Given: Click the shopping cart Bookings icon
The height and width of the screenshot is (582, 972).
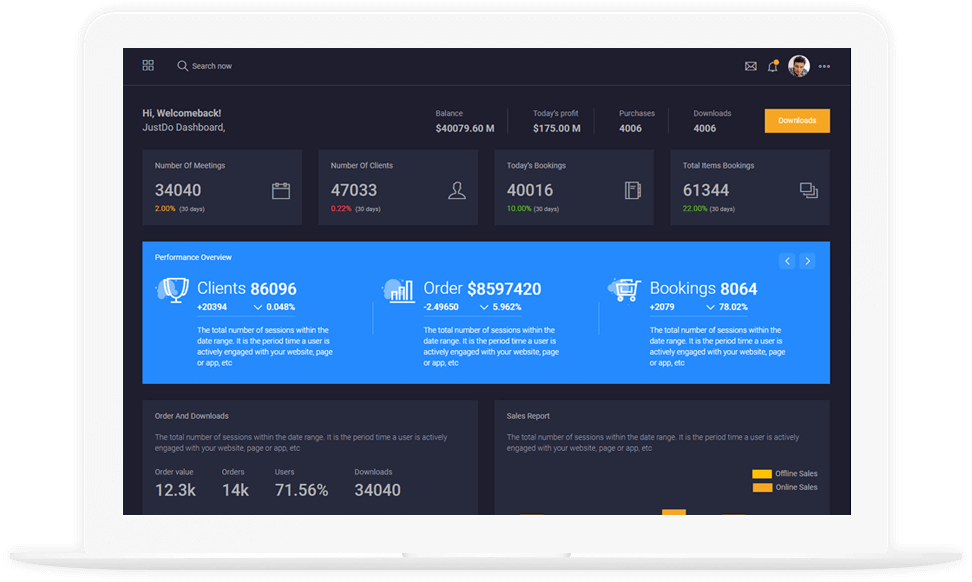Looking at the screenshot, I should 625,290.
